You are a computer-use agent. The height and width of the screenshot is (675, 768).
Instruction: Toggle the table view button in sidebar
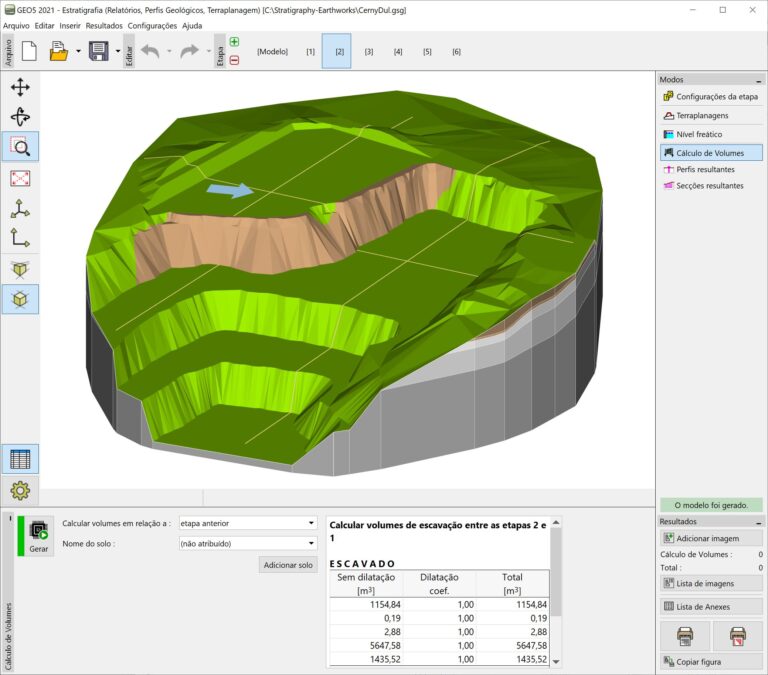20,460
